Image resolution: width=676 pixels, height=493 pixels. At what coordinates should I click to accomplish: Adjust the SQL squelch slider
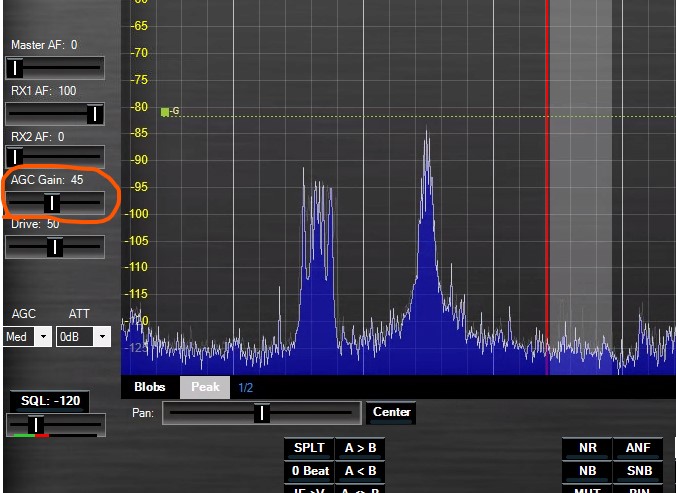tap(56, 425)
